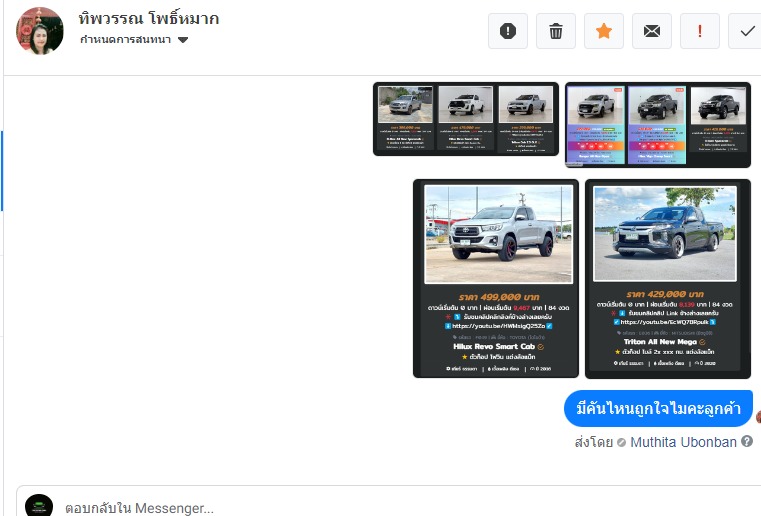Open the first three-truck collage image
The height and width of the screenshot is (516, 761).
tap(466, 119)
